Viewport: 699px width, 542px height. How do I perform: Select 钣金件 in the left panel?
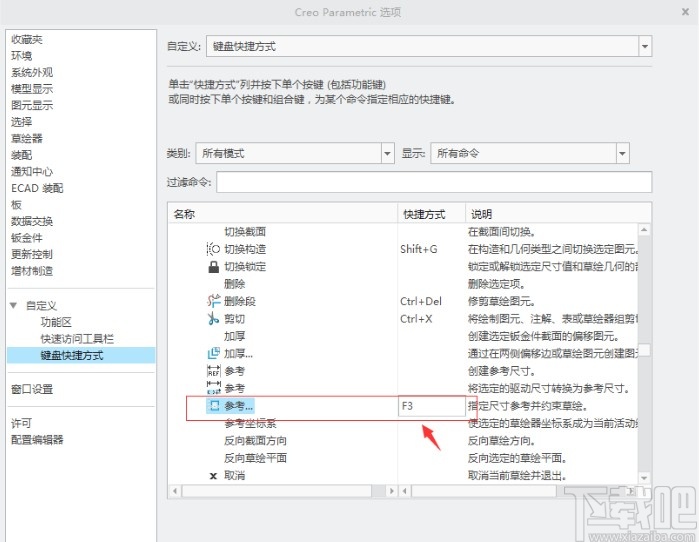(27, 238)
